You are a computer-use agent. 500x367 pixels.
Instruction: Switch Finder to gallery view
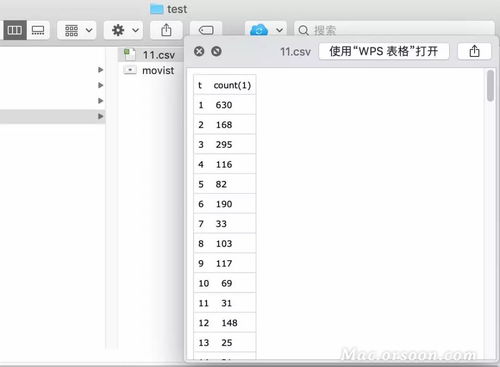click(x=38, y=30)
